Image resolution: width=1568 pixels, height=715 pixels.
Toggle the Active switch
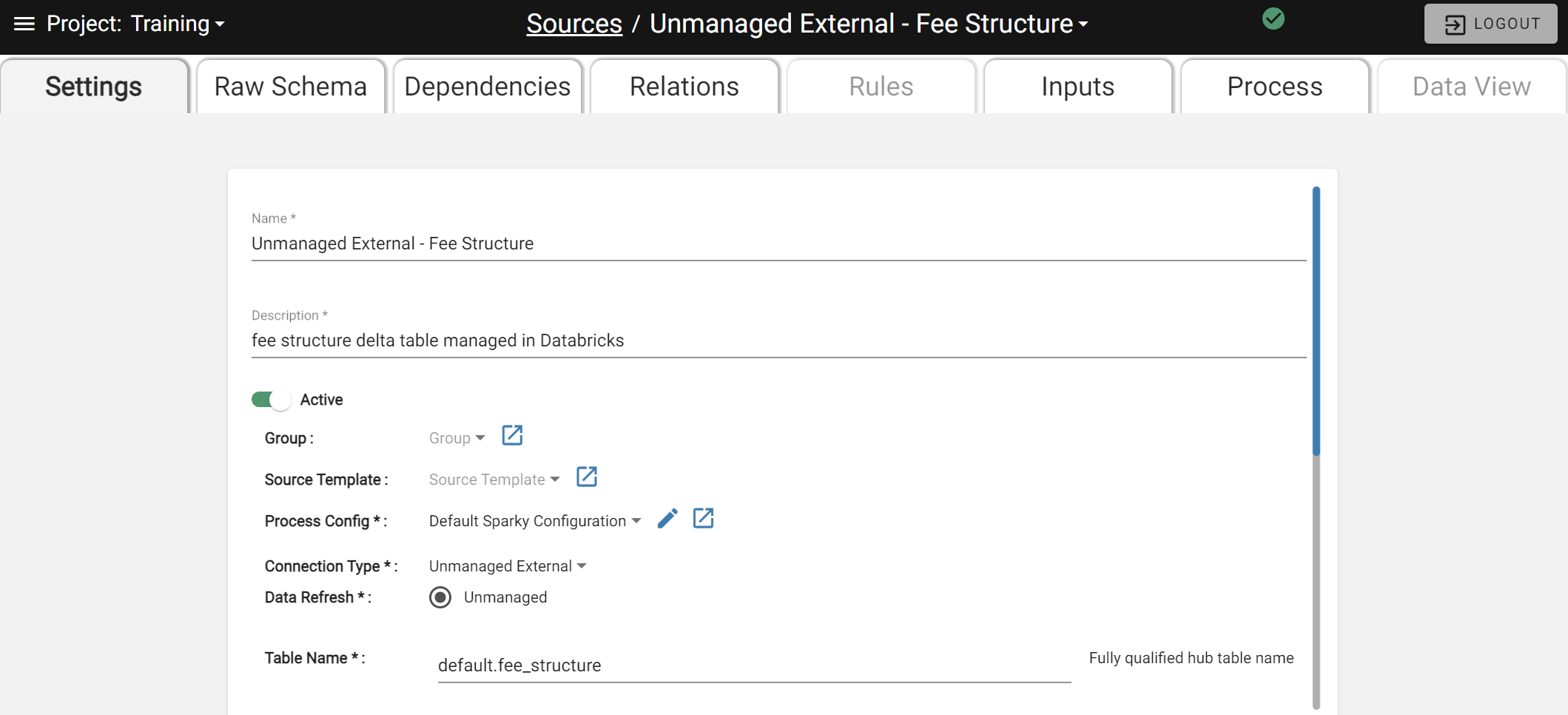(271, 400)
